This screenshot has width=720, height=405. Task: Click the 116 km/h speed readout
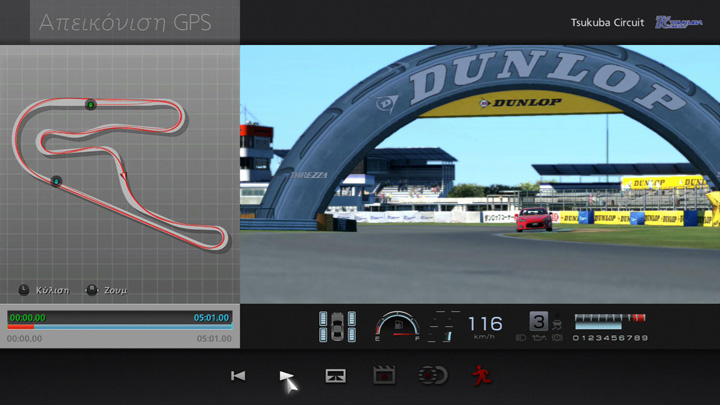(x=485, y=324)
